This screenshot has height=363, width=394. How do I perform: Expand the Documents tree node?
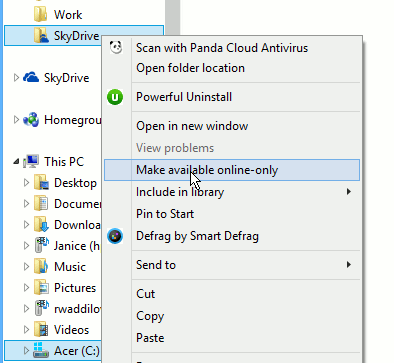point(26,204)
